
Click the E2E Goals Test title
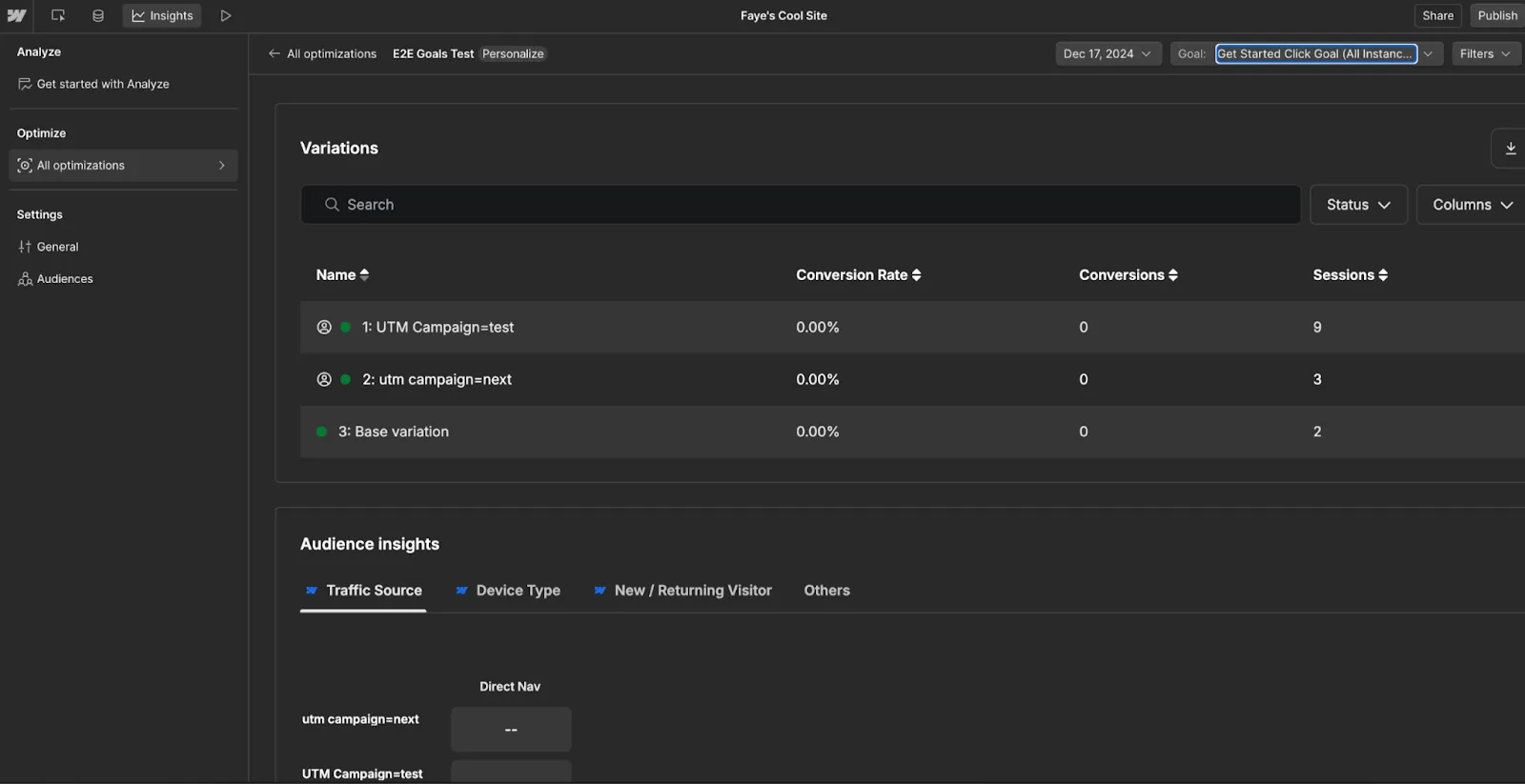[x=433, y=53]
